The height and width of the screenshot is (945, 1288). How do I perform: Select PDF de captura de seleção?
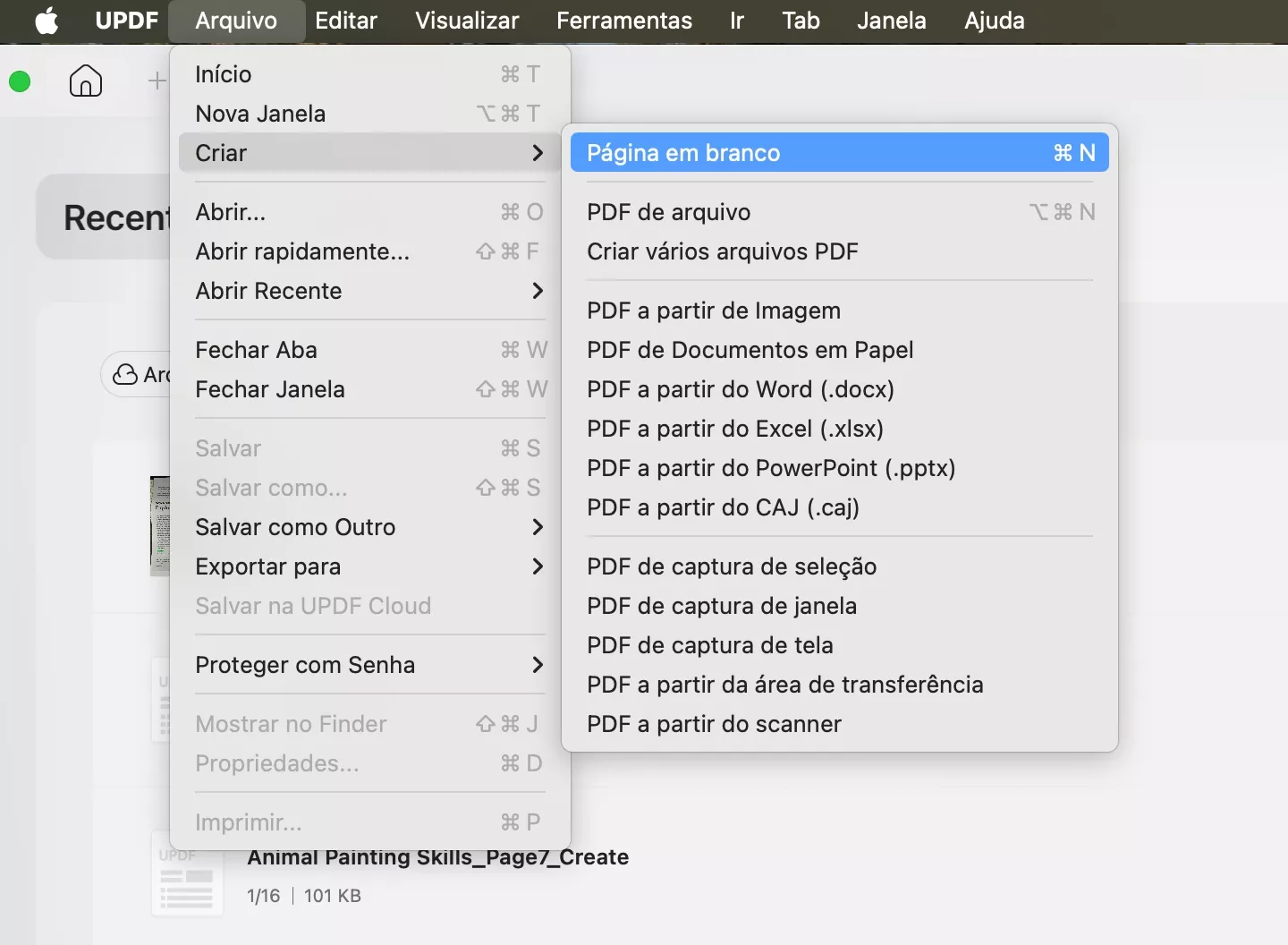tap(840, 566)
